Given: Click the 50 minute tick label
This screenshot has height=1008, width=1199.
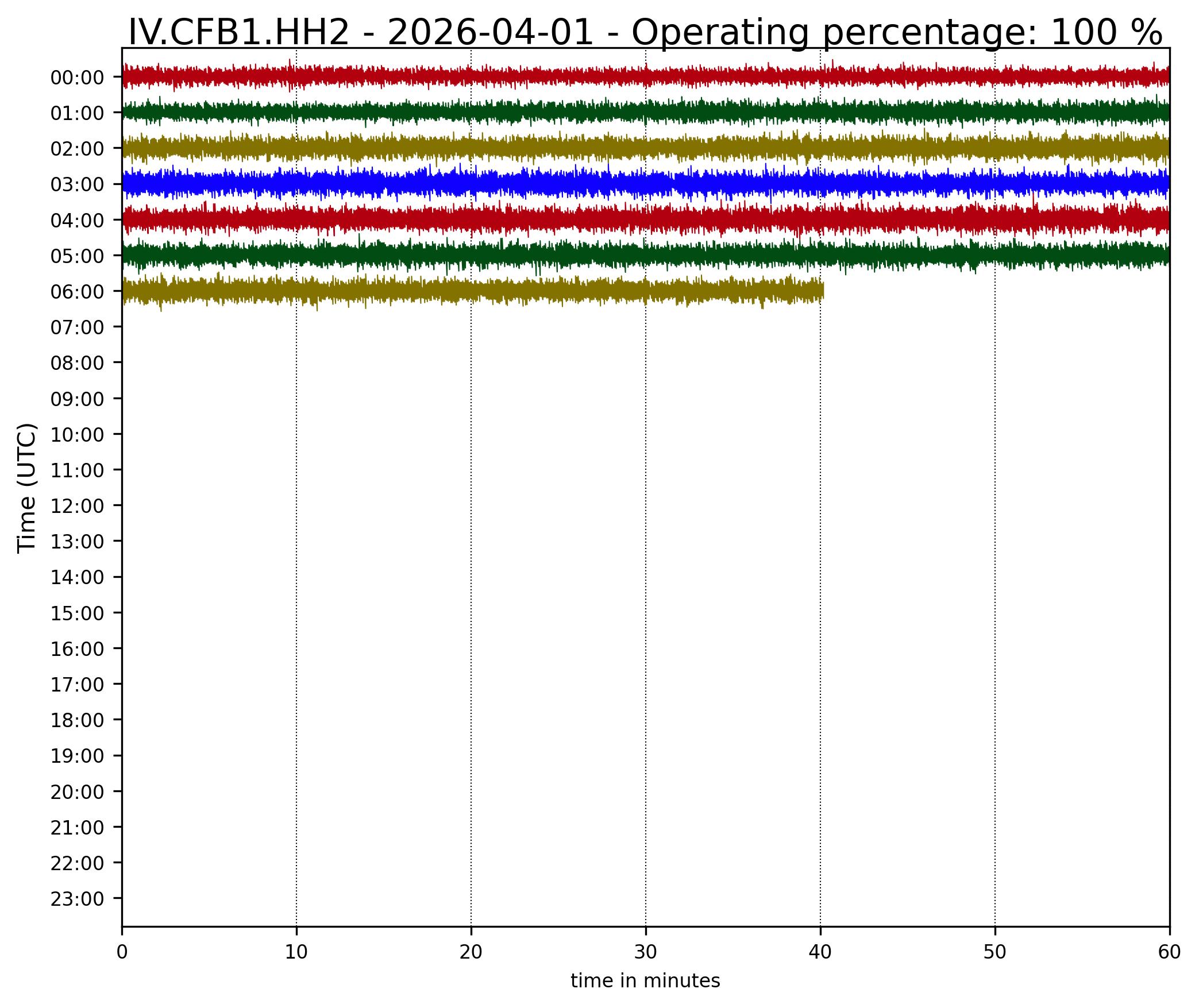Looking at the screenshot, I should point(995,953).
